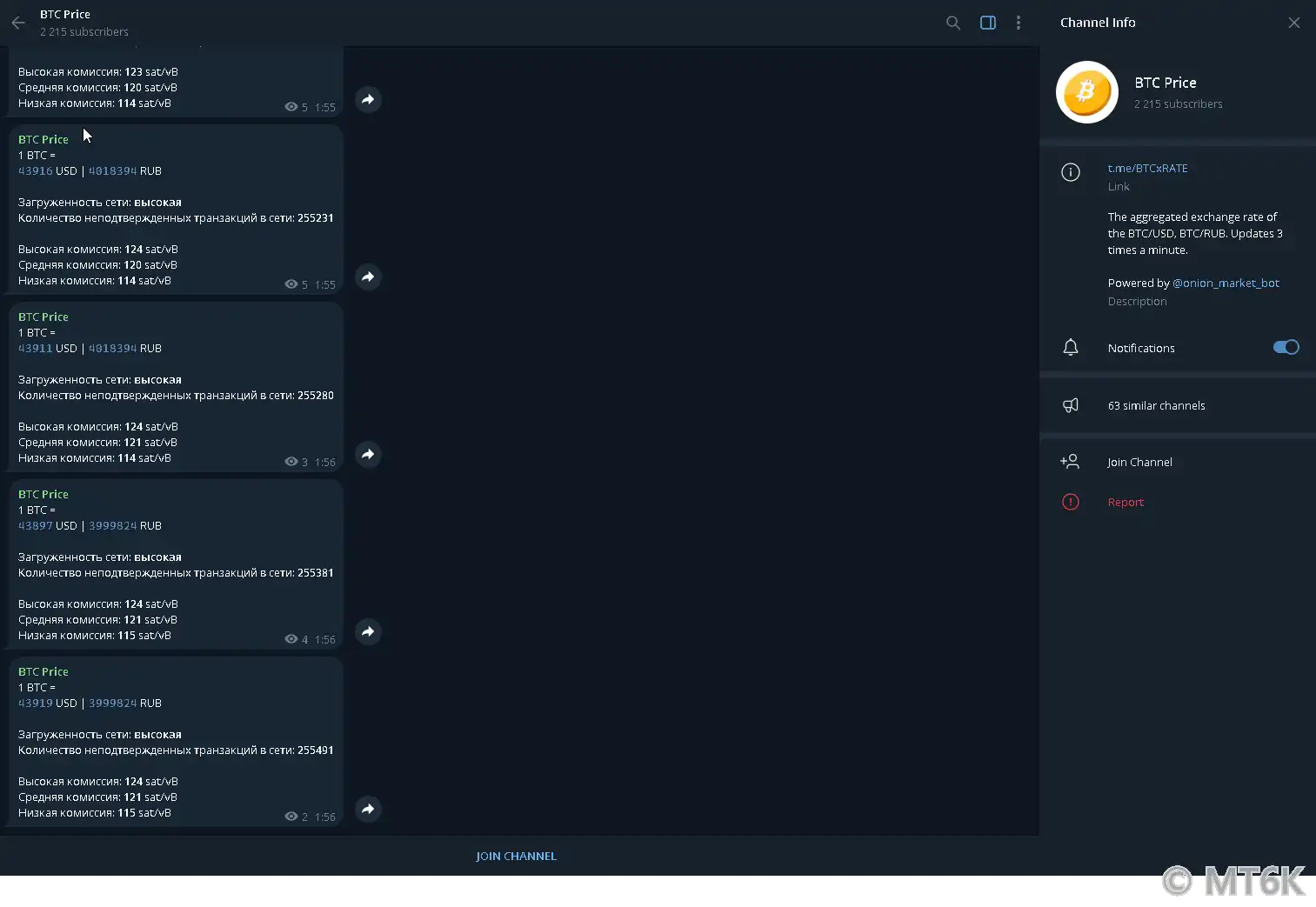Click the RUB value in the 43897 message
Viewport: 1316px width, 907px height.
(x=112, y=526)
